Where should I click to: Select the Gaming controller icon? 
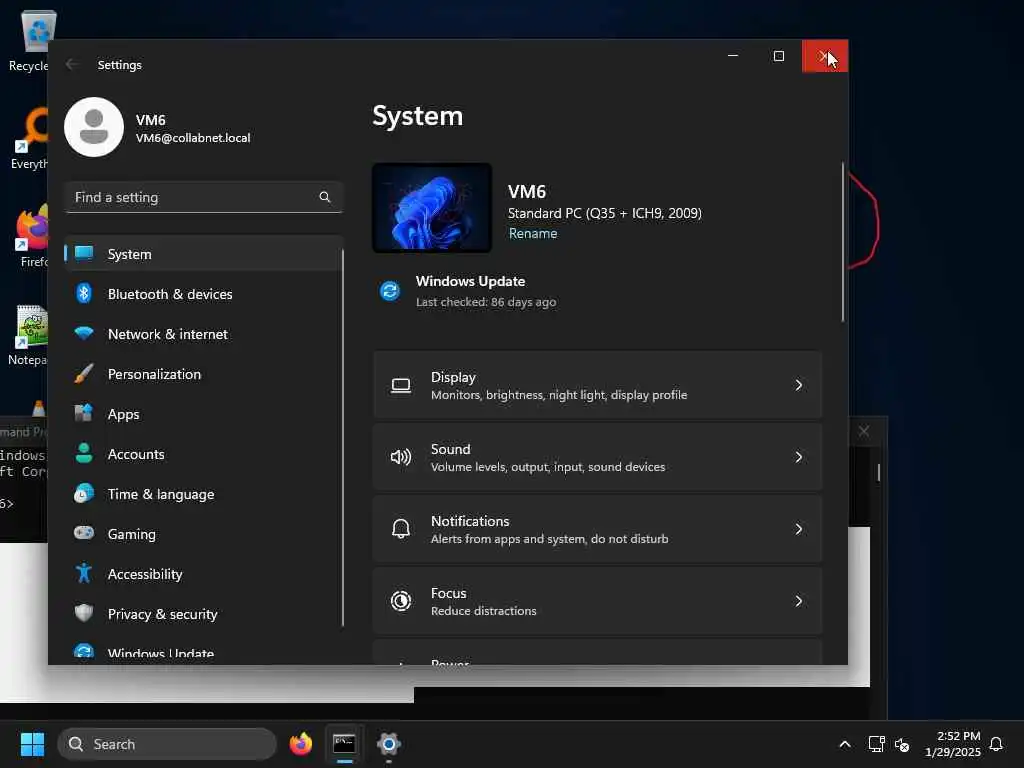click(84, 533)
